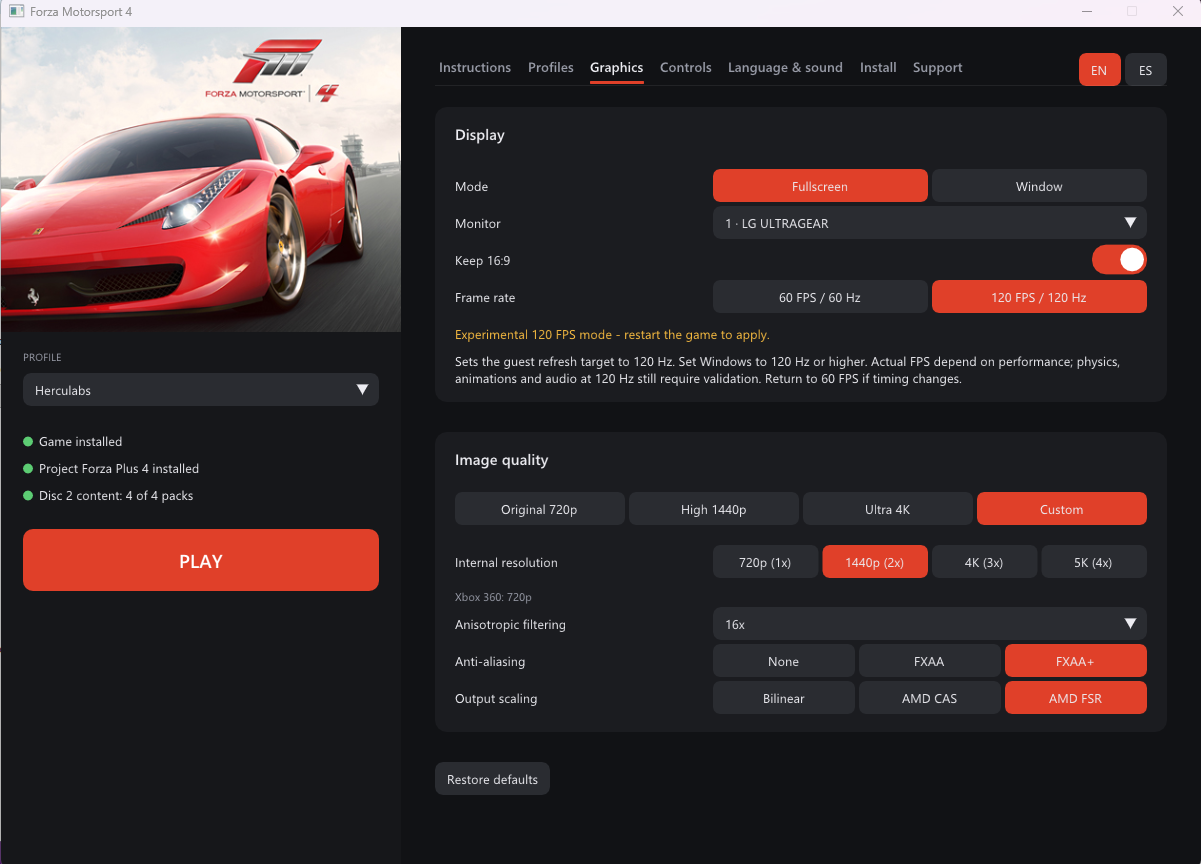Switch interface language to EN
The image size is (1201, 864).
[1099, 70]
